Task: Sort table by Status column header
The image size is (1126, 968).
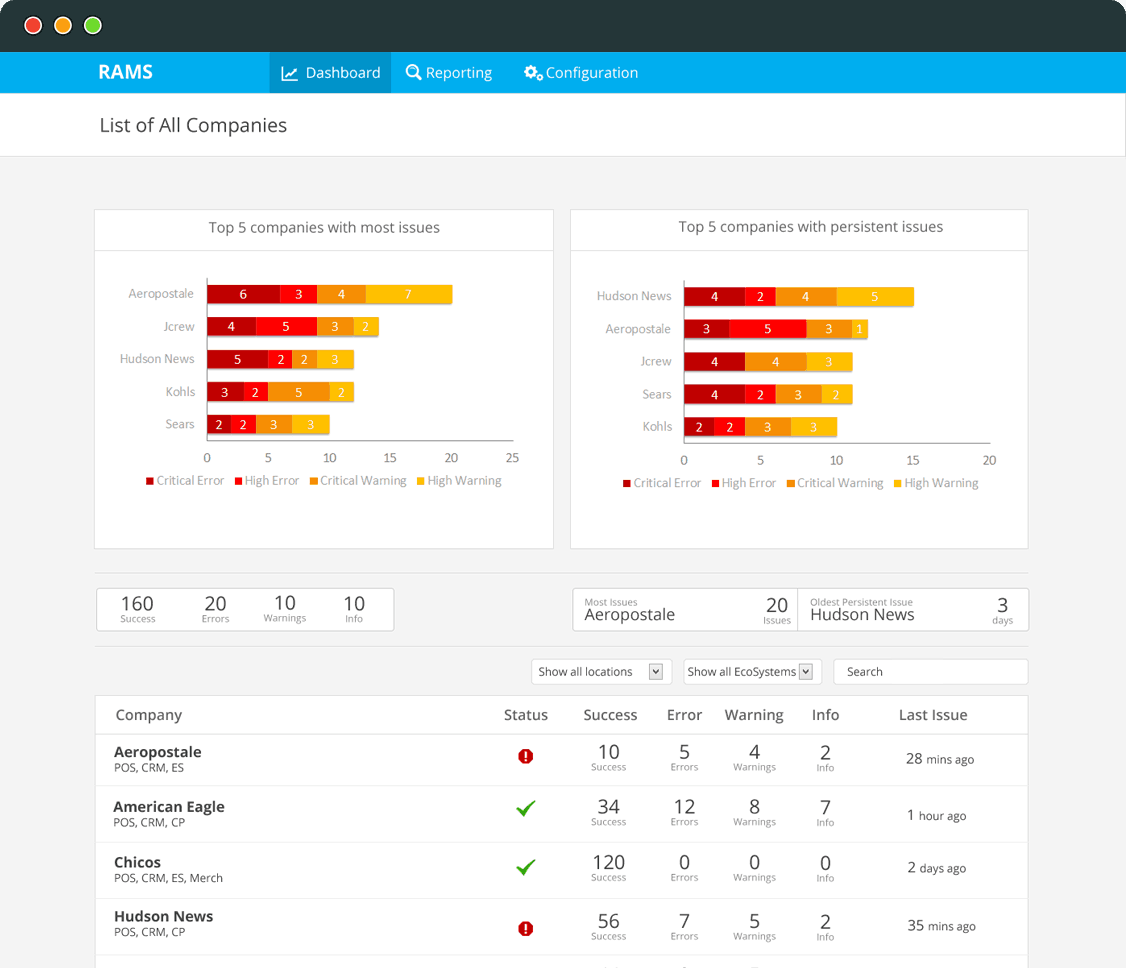Action: click(526, 715)
